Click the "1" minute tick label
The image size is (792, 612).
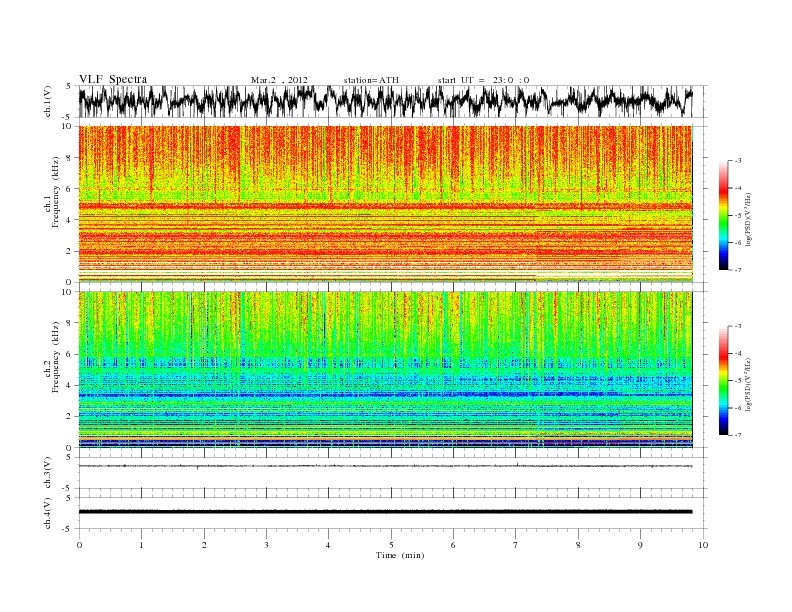(x=141, y=545)
